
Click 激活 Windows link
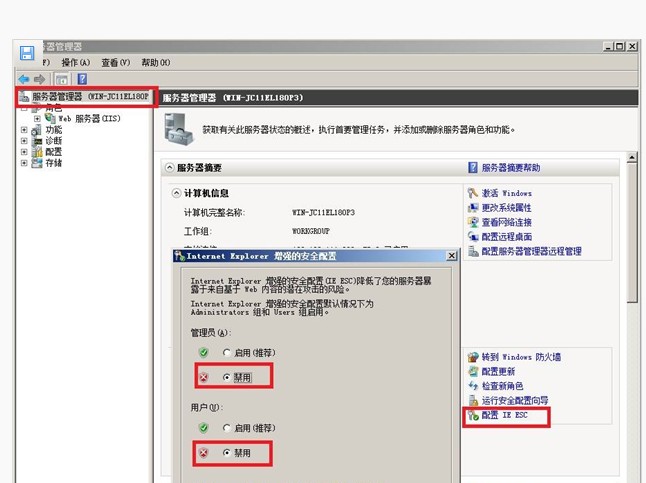(x=507, y=193)
